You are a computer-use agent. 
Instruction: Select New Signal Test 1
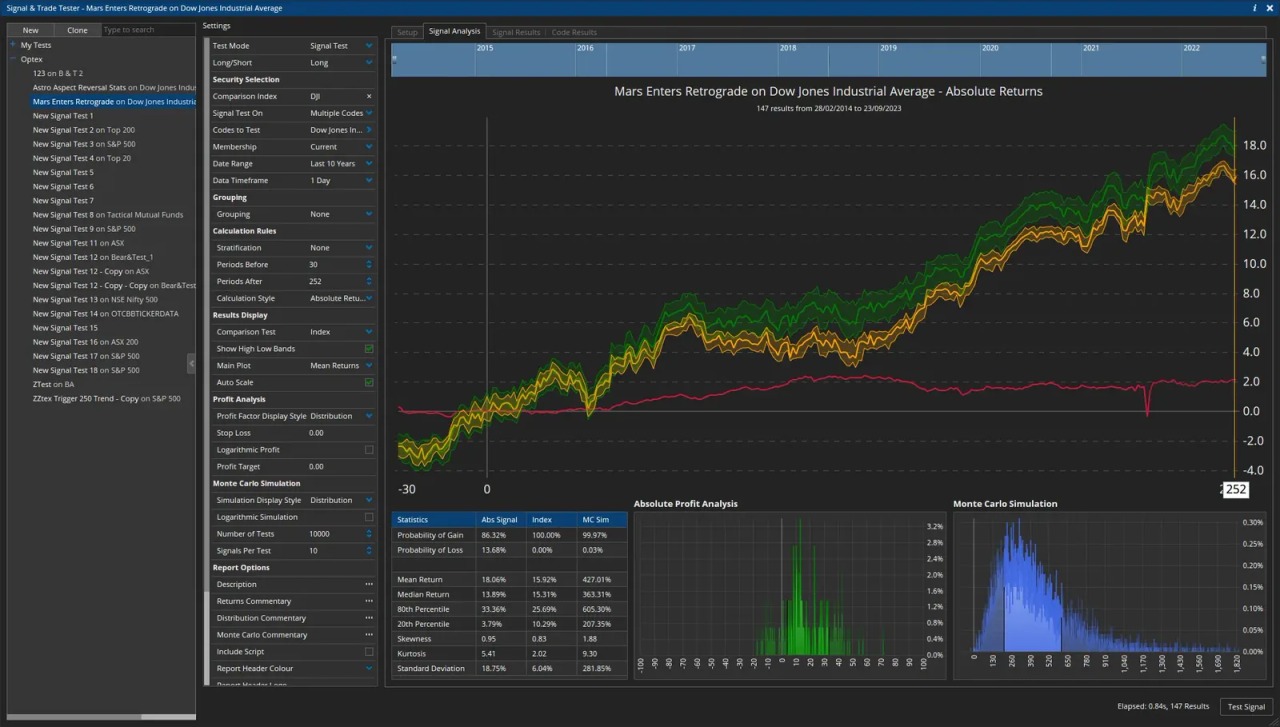pos(63,116)
